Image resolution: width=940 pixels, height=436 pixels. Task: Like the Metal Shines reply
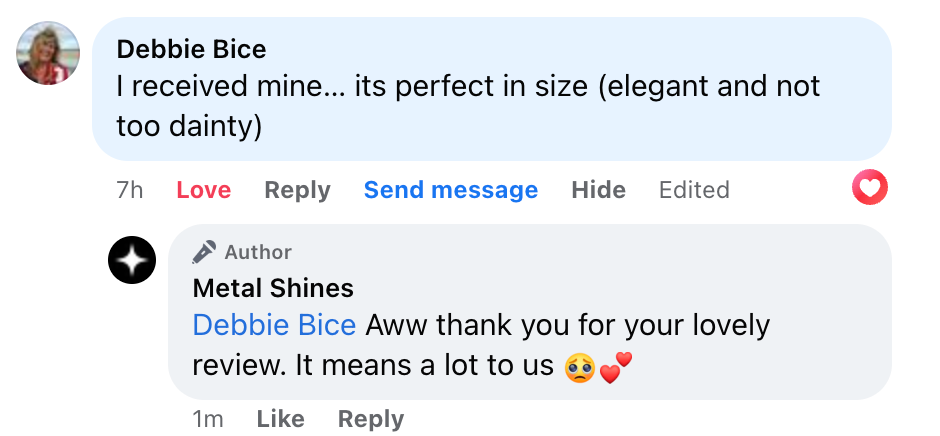(280, 419)
